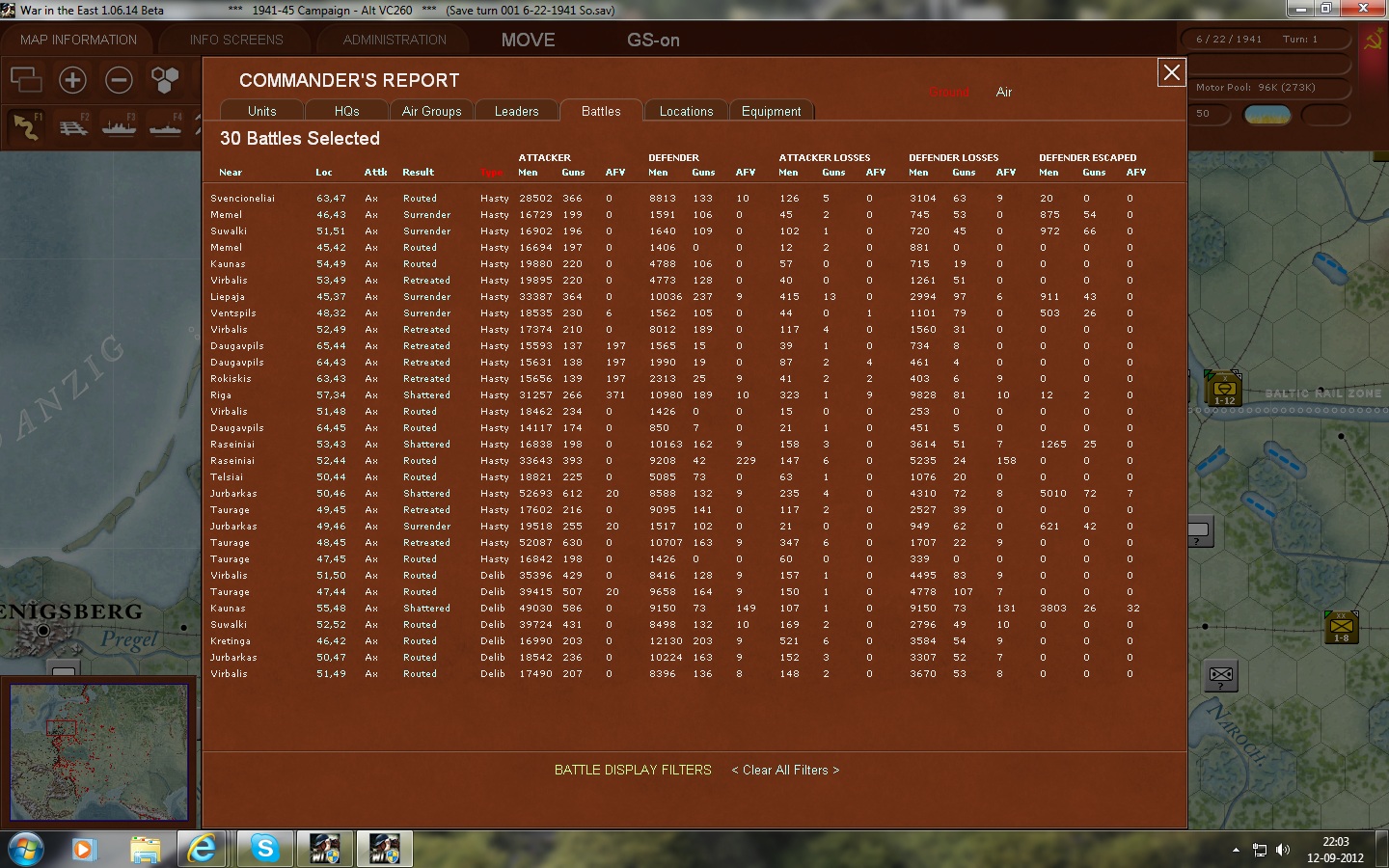Click the overlapping rectangles toolbar icon

point(26,79)
